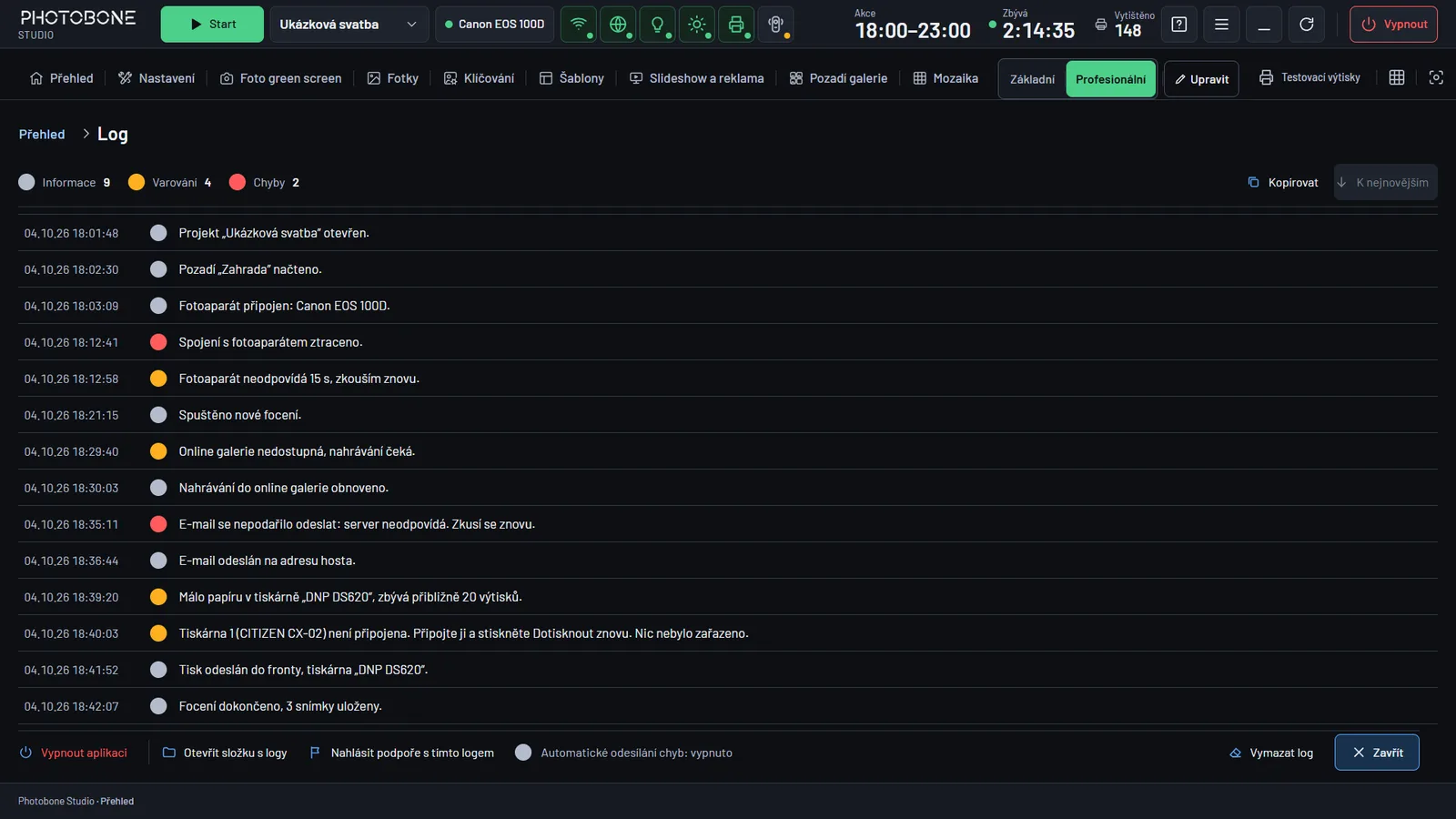Go to Pozadí galerie tab
The height and width of the screenshot is (819, 1456).
(x=838, y=78)
